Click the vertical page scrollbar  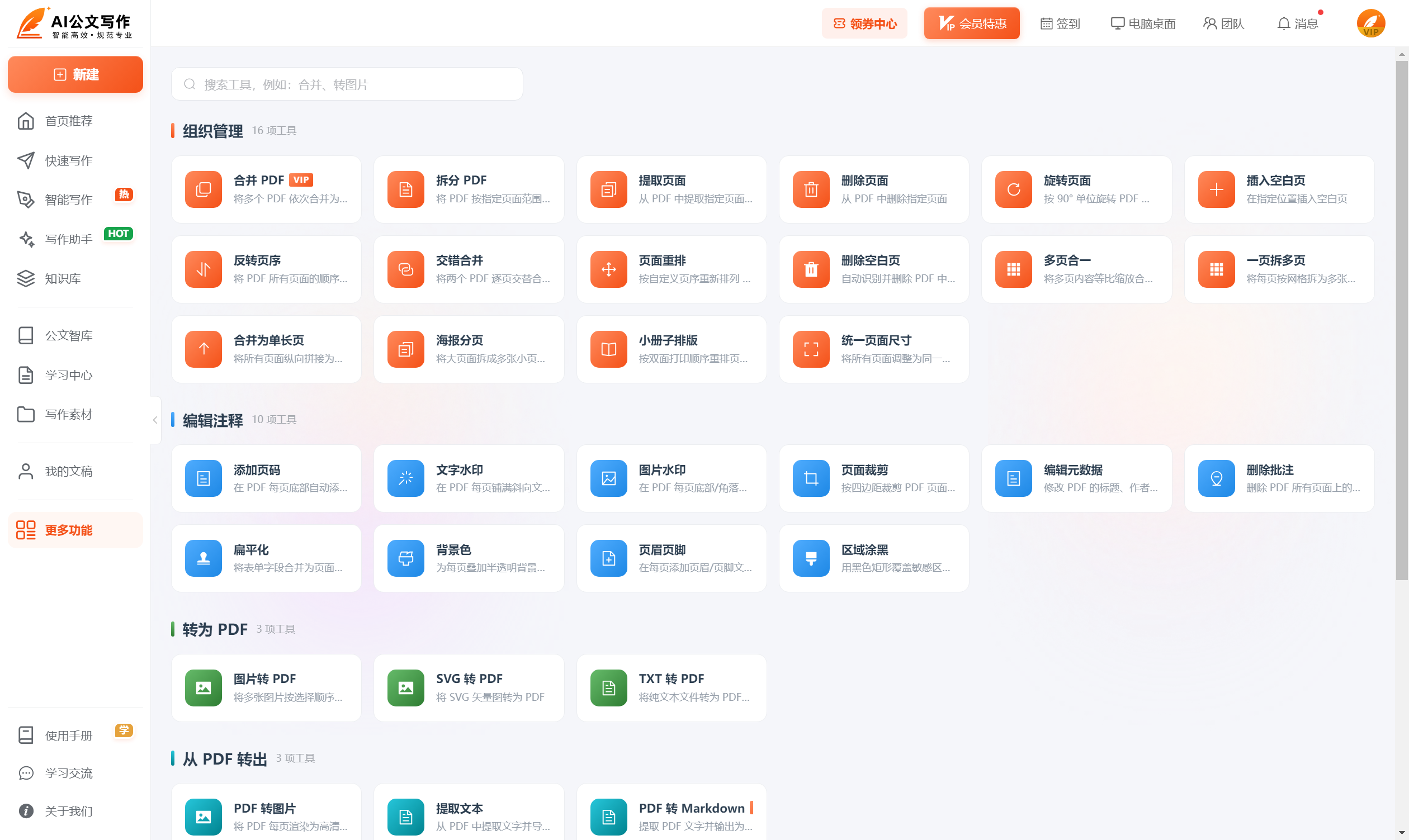[x=1401, y=320]
